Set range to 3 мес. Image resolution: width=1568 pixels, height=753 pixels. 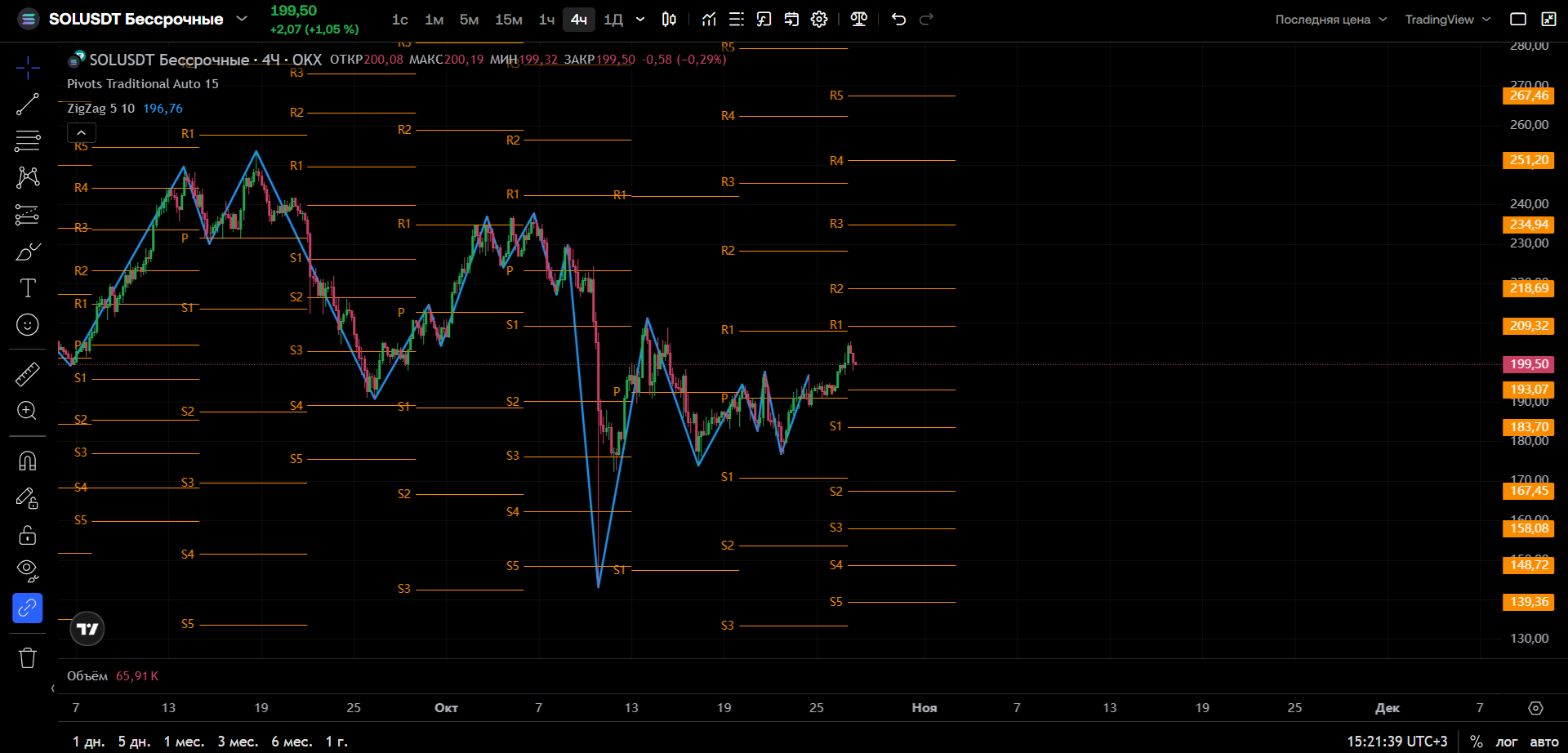[238, 742]
